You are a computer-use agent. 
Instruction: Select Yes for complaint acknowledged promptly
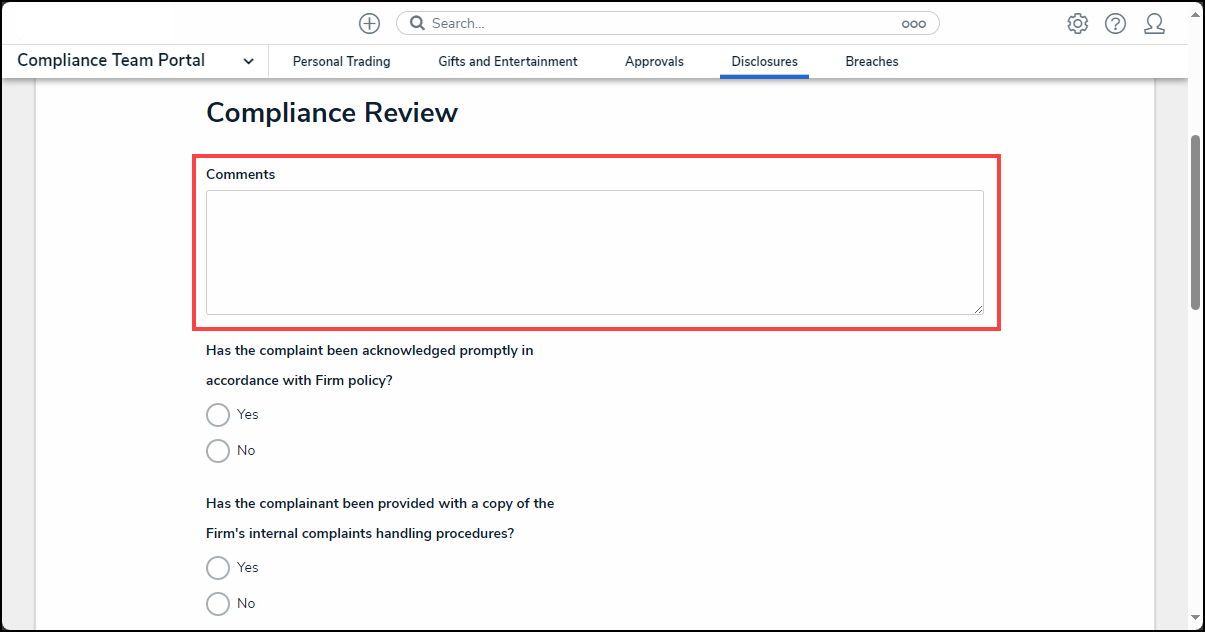[218, 415]
